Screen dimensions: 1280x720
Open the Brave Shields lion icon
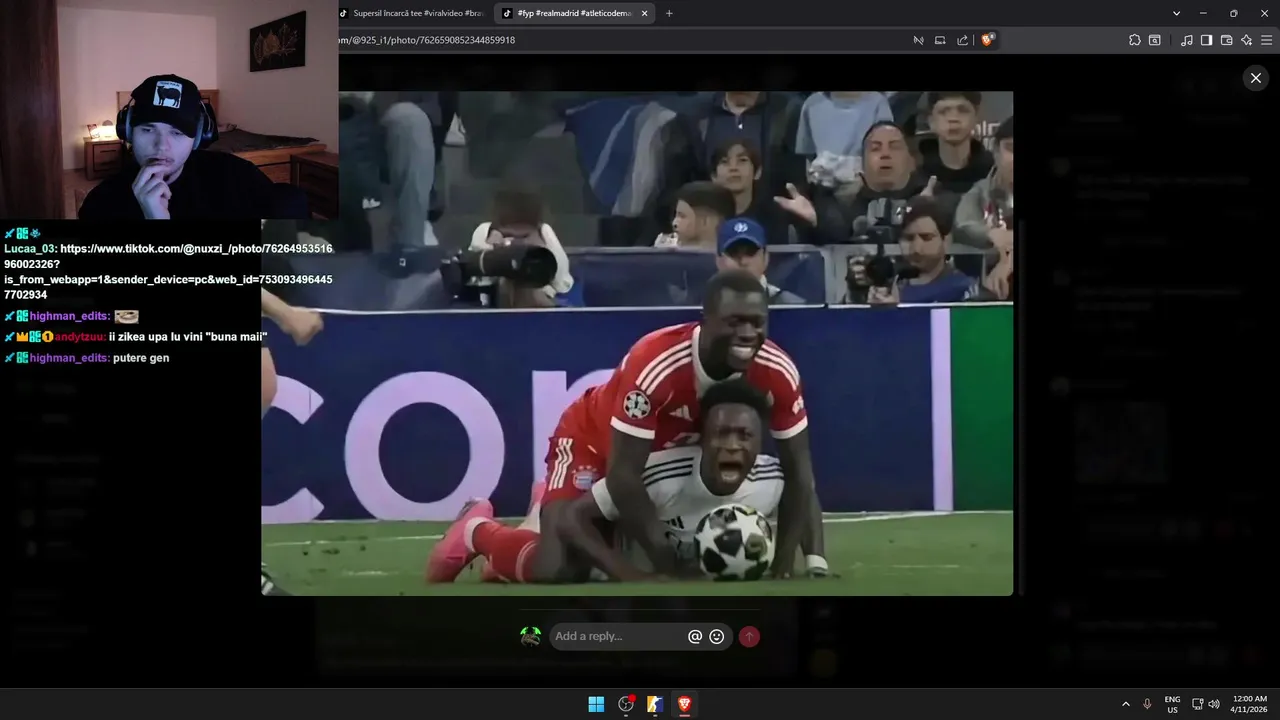click(987, 40)
